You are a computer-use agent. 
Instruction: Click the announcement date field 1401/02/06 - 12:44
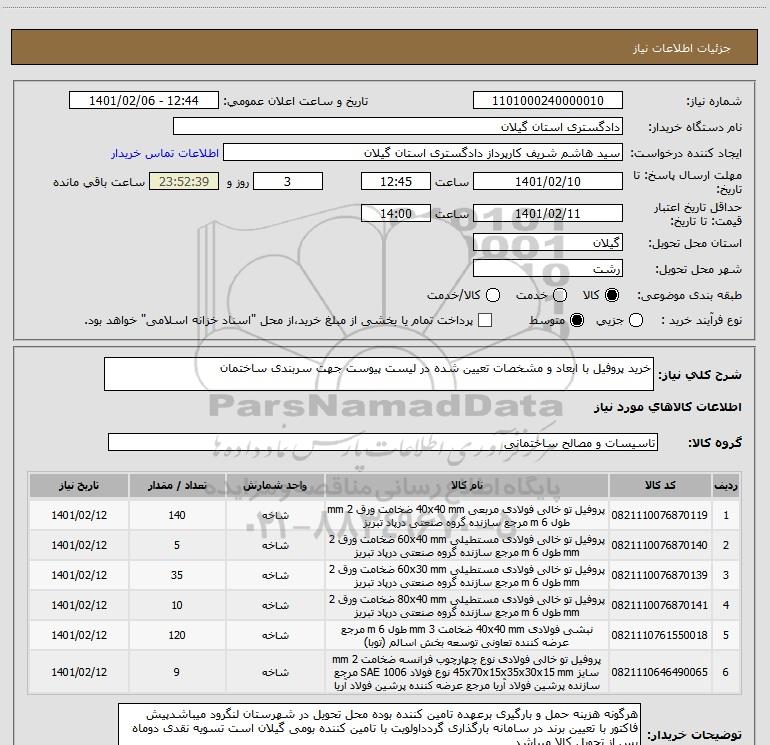(x=144, y=101)
